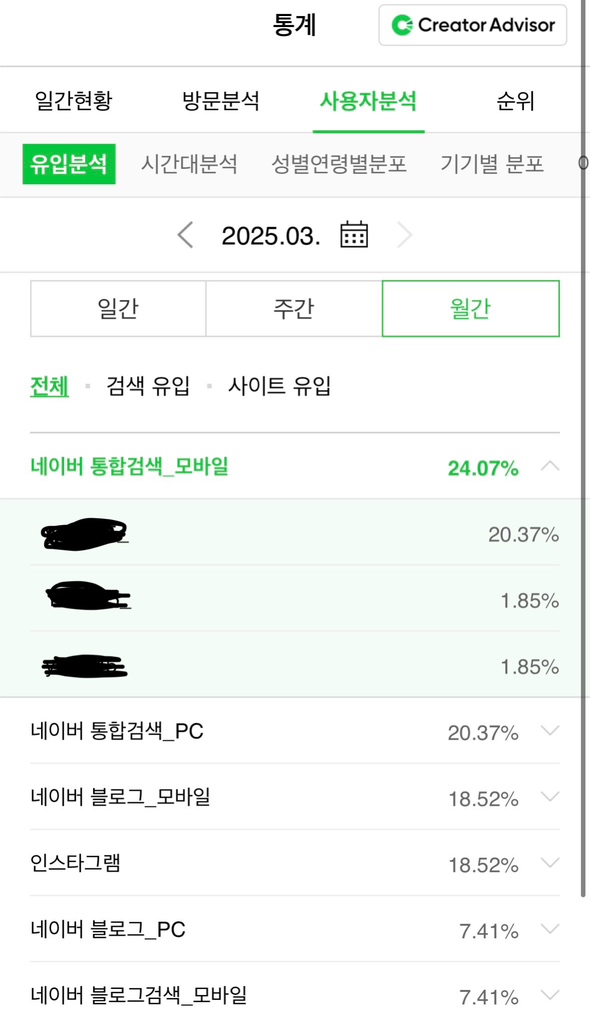Go to previous month arrow
The width and height of the screenshot is (590, 1024).
[x=186, y=234]
